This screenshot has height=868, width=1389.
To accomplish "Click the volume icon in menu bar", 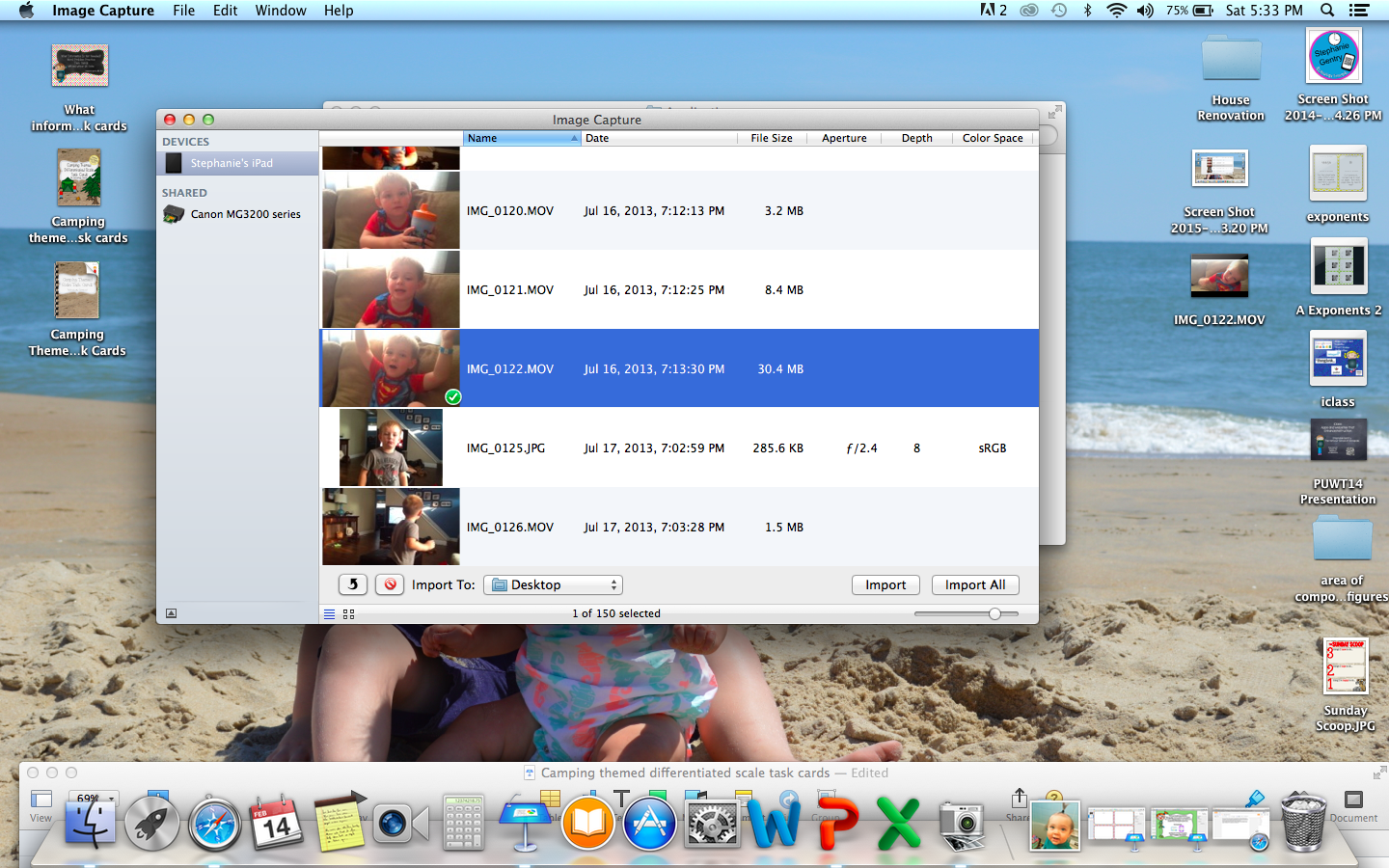I will coord(1145,11).
